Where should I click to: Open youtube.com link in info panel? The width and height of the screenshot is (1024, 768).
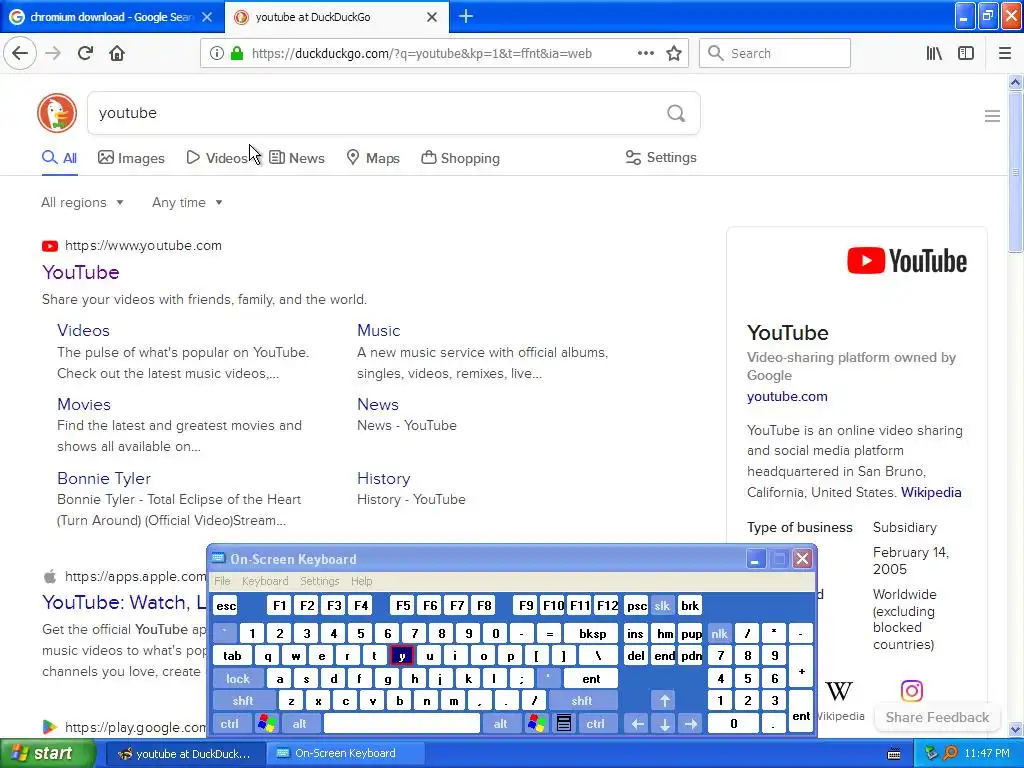tap(787, 396)
